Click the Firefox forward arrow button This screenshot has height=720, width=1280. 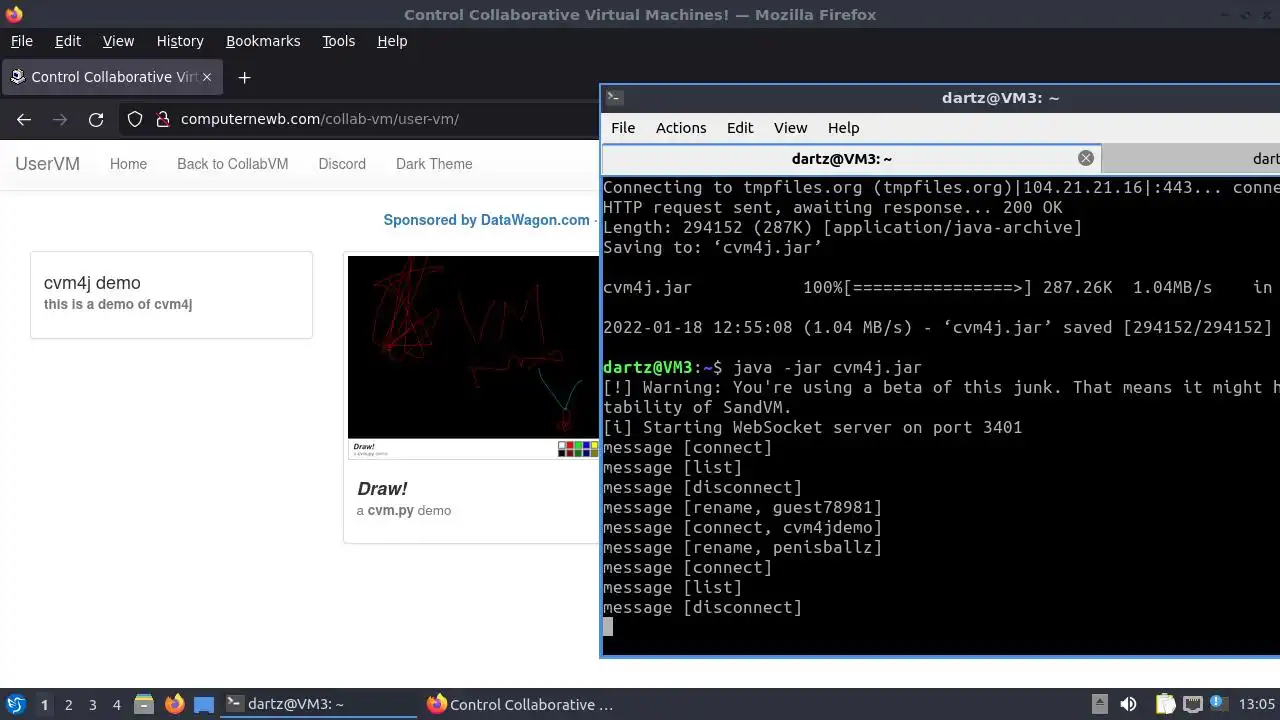tap(60, 119)
